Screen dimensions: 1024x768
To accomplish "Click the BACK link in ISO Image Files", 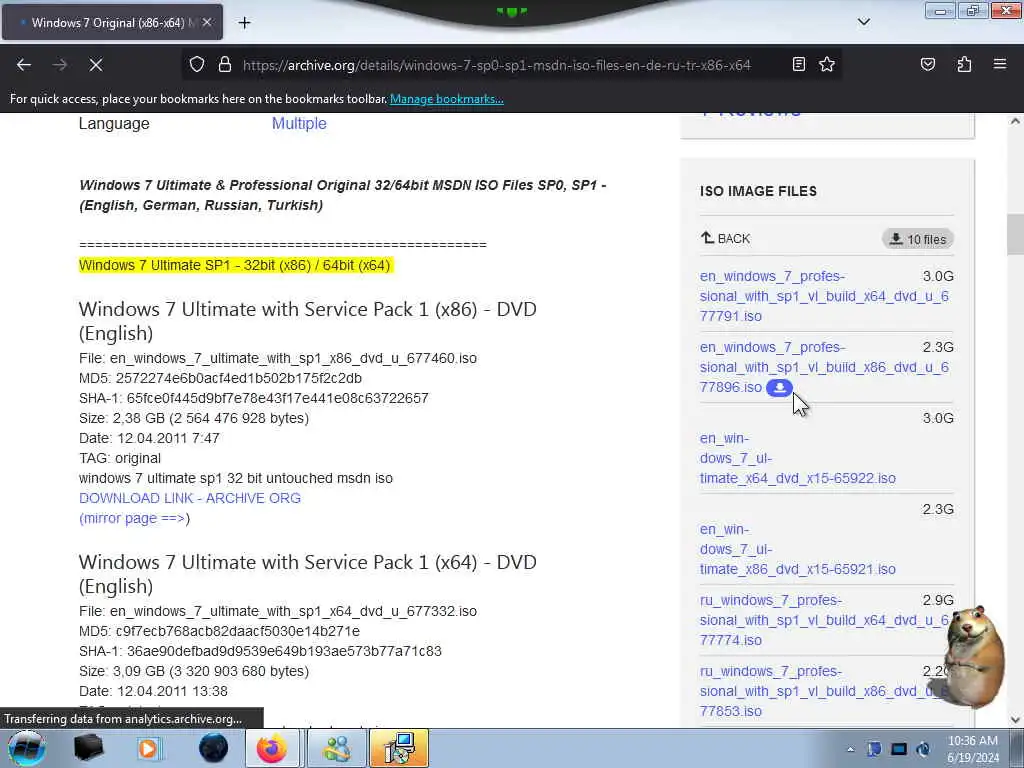I will (726, 238).
